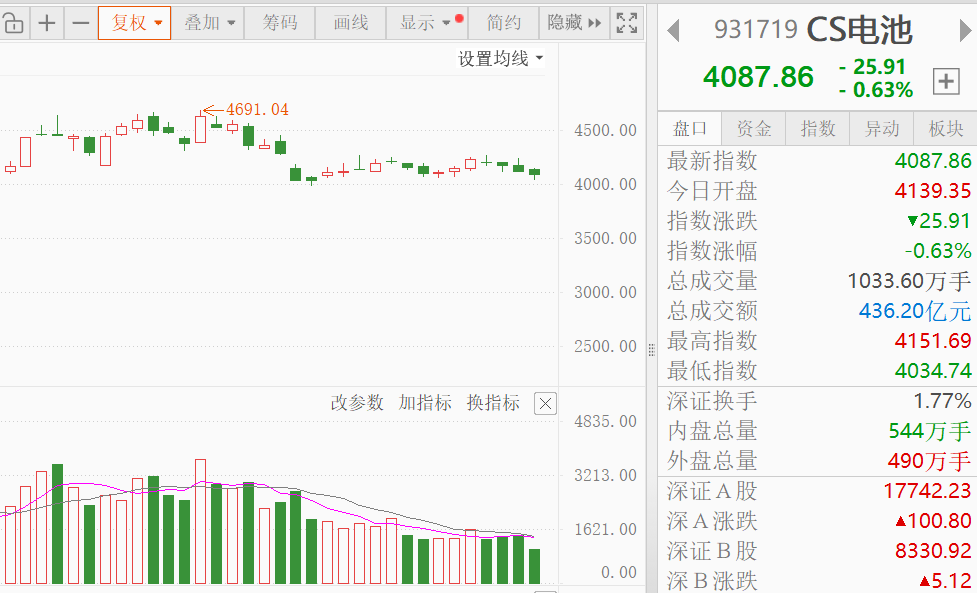Click 隐藏 to hide side panel
This screenshot has height=593, width=977.
pos(574,23)
